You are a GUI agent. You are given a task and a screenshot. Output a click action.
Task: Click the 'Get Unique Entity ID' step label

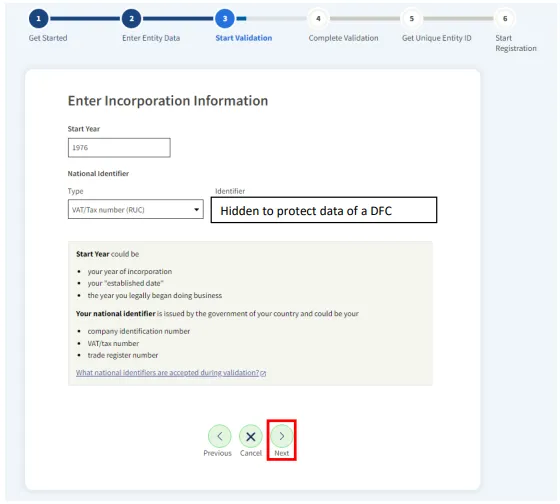(x=436, y=38)
